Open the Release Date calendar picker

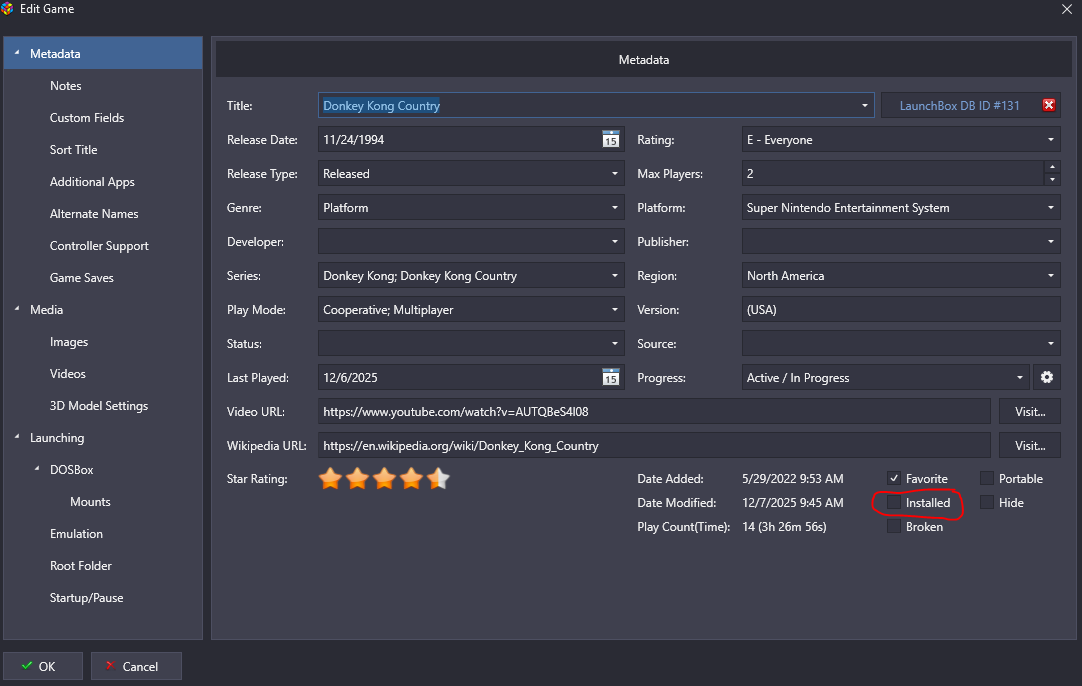coord(611,140)
